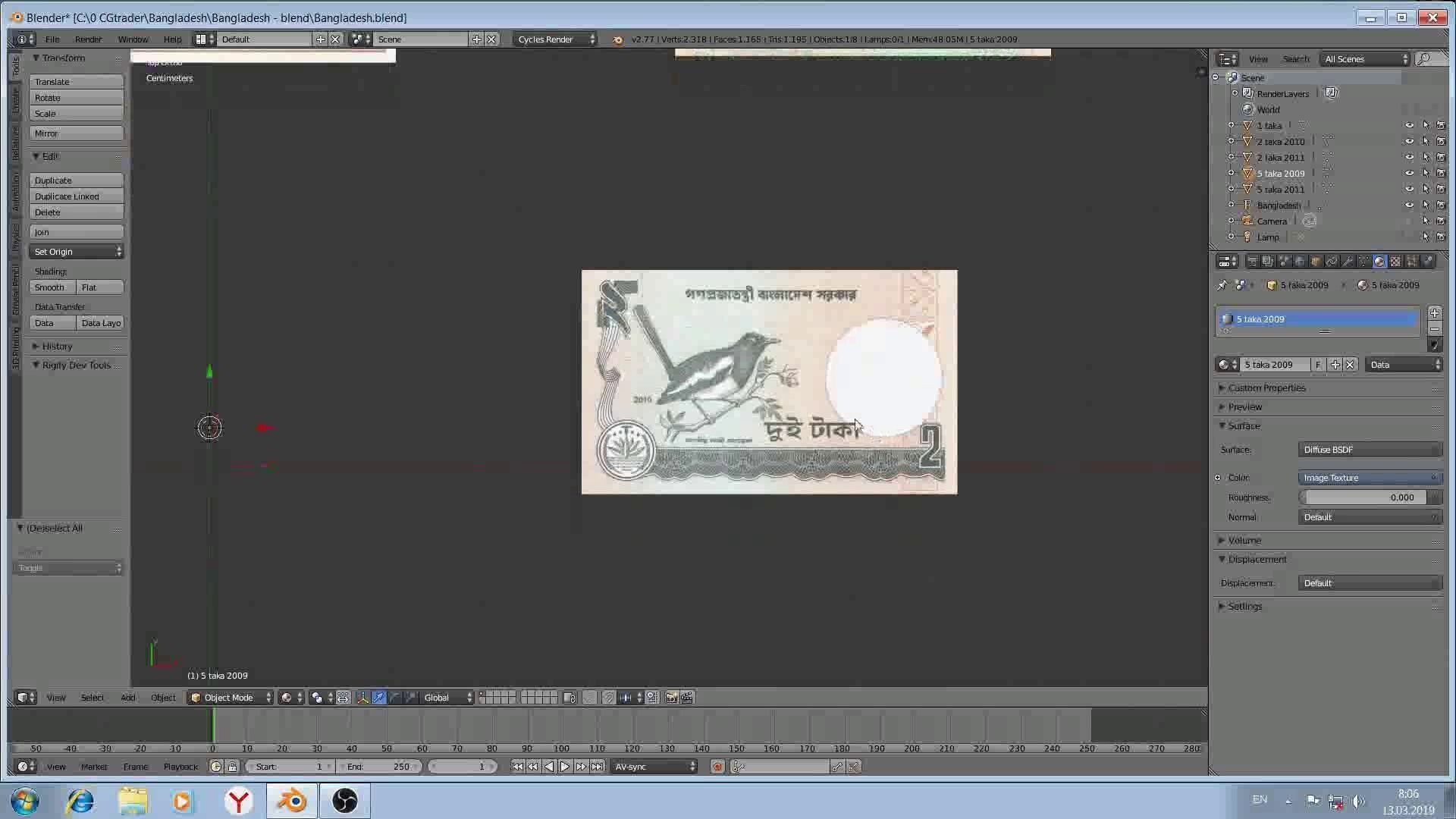Image resolution: width=1456 pixels, height=819 pixels.
Task: Expand the Preview panel
Action: [1244, 407]
